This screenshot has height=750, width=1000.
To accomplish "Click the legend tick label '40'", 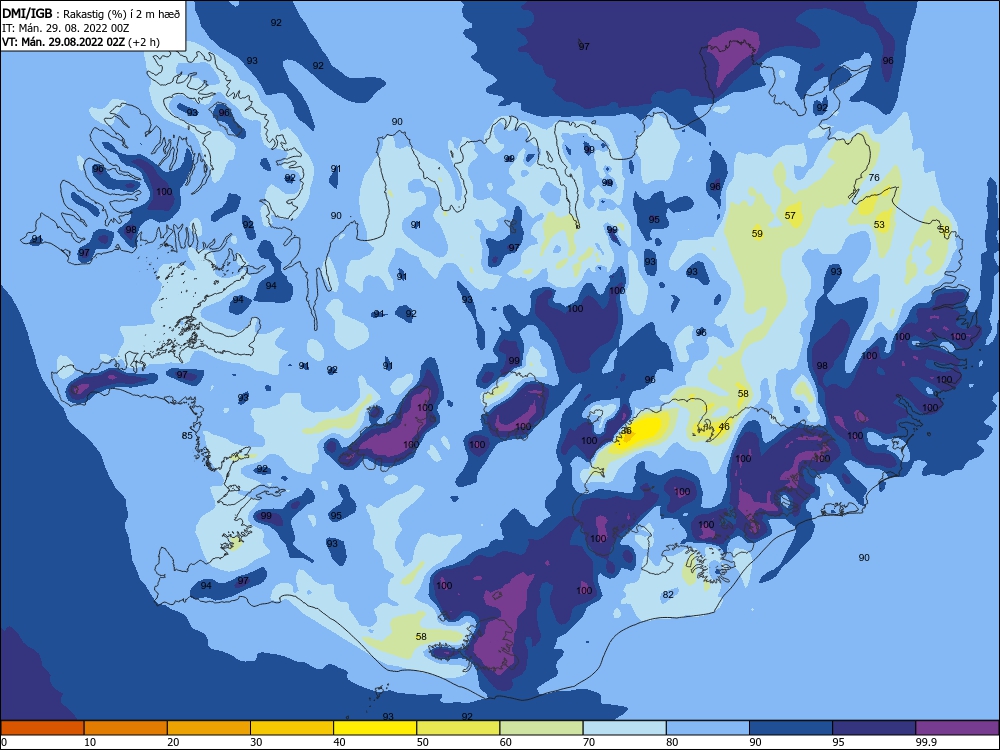I will [340, 742].
